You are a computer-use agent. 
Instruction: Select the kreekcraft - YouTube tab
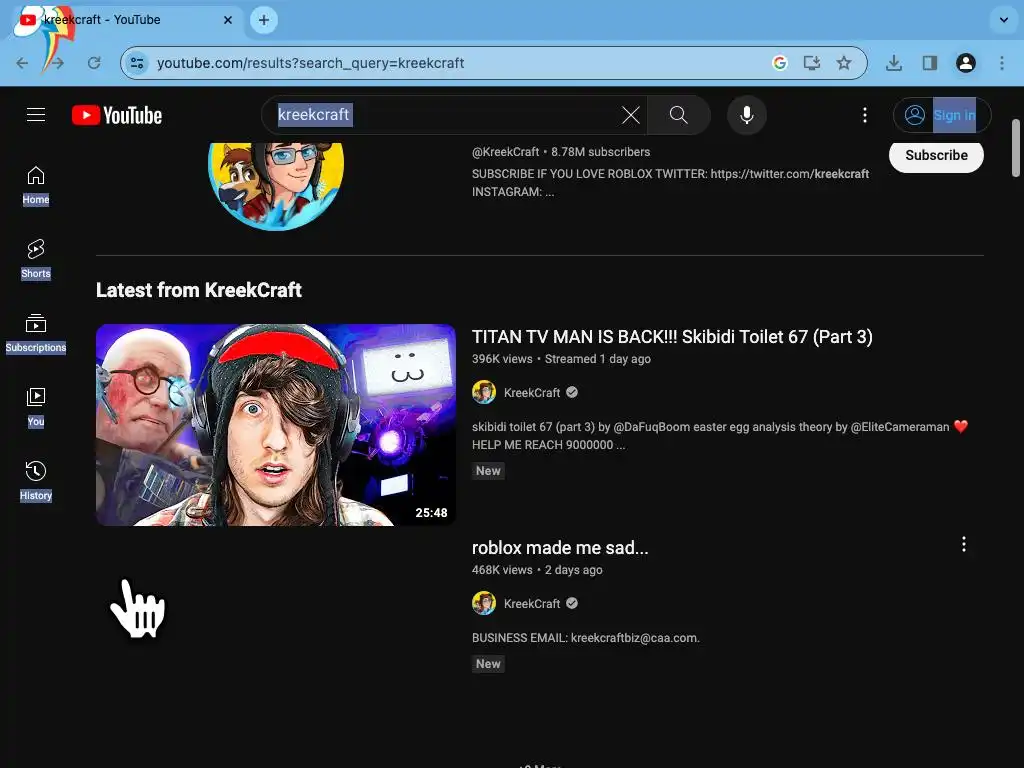pyautogui.click(x=124, y=20)
